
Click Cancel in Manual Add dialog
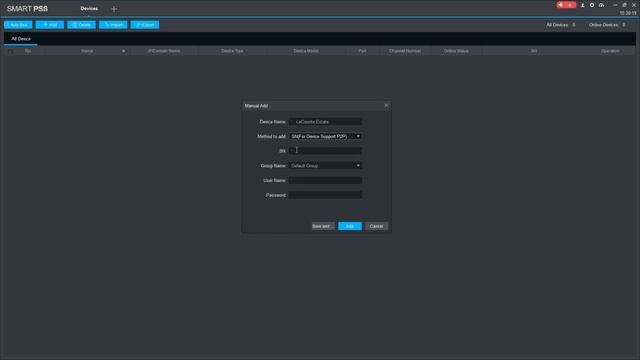(376, 226)
